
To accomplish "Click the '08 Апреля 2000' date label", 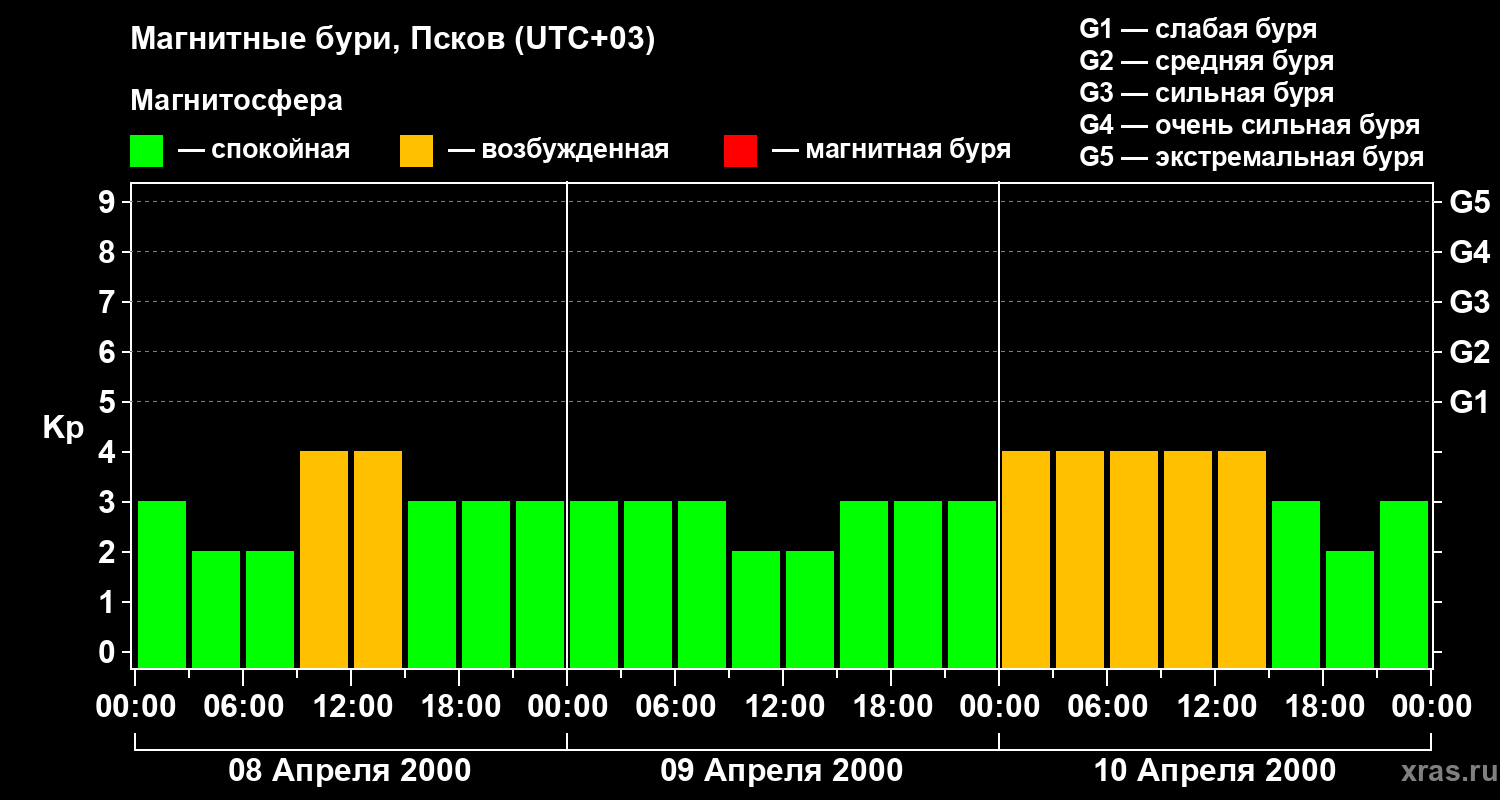I will point(350,771).
